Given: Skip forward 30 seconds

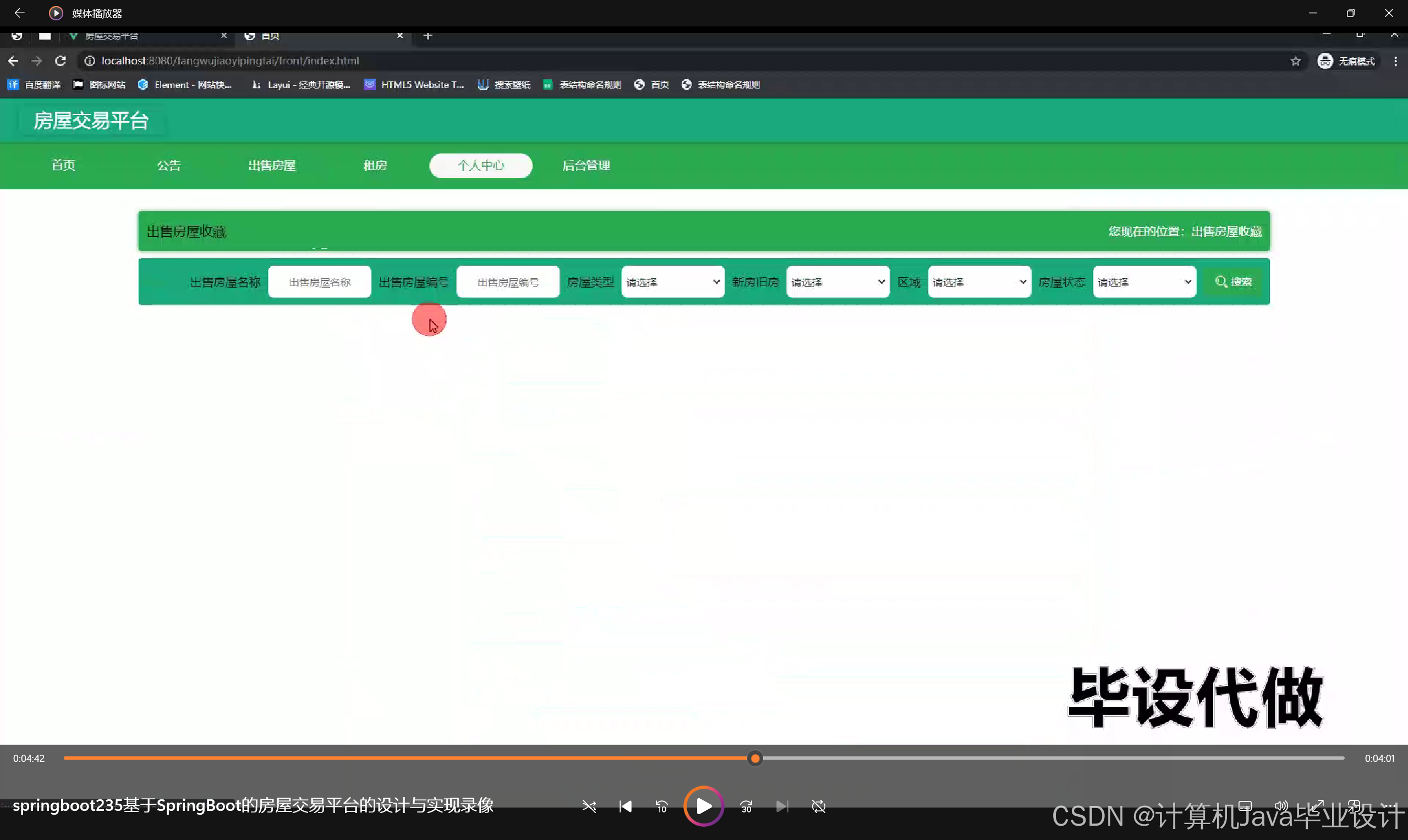Looking at the screenshot, I should 746,806.
